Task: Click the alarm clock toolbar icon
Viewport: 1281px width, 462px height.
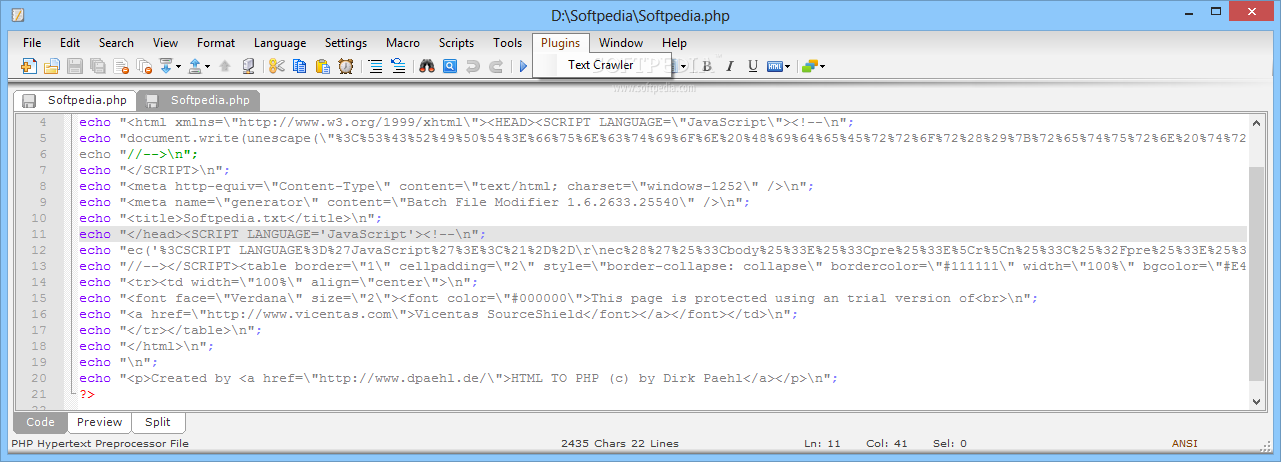Action: (x=346, y=67)
